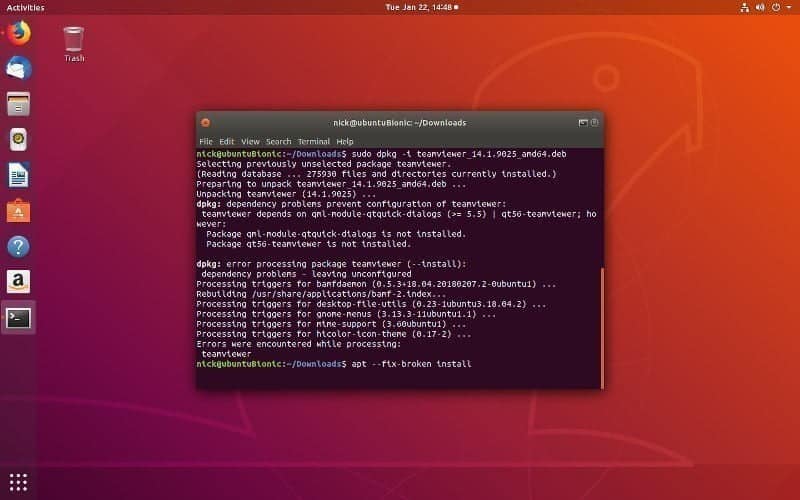Click 'Errors were encountered while processing' line
Screen dimensions: 800x500
298,344
